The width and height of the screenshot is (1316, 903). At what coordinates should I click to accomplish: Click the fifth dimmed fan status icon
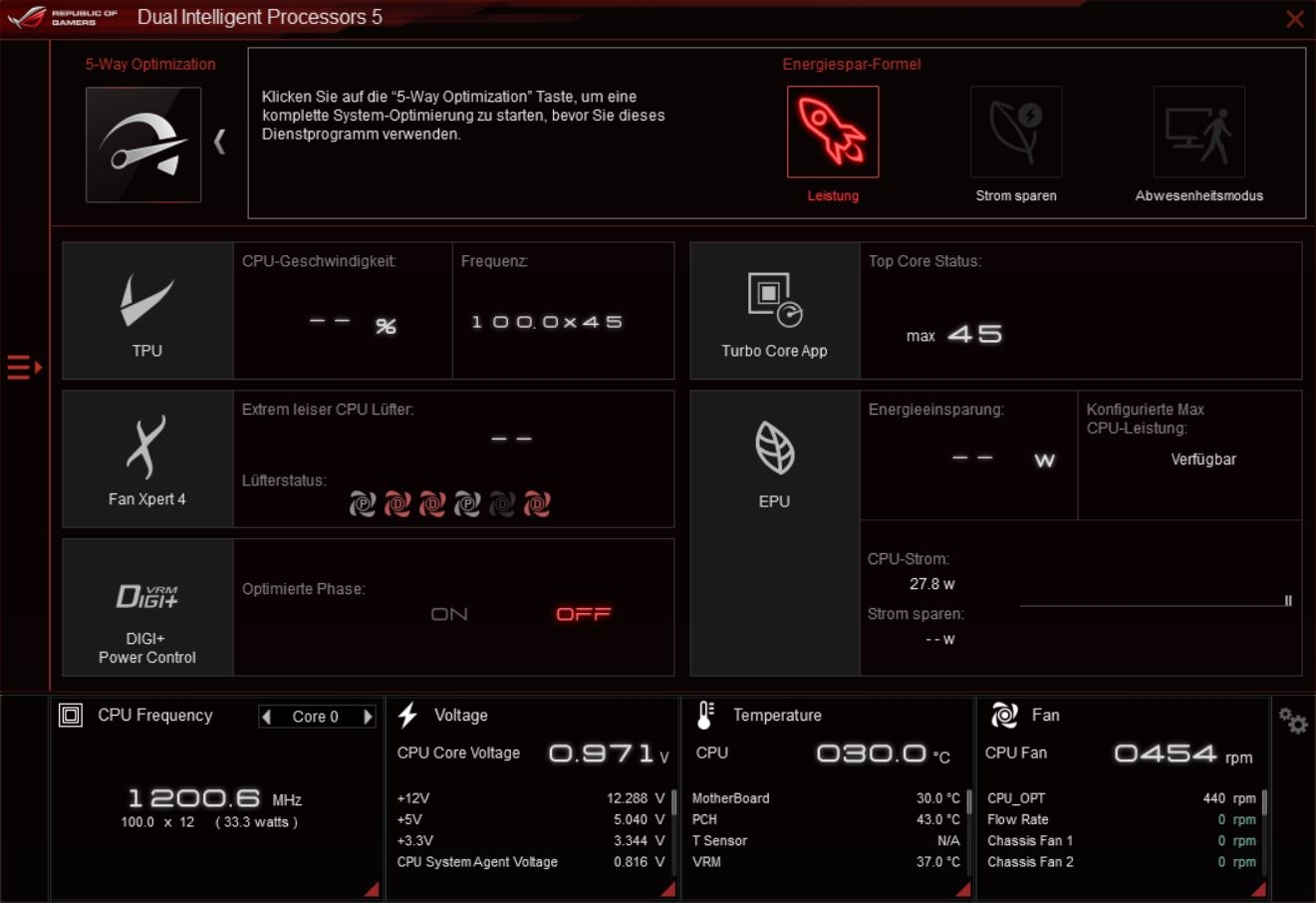point(502,504)
